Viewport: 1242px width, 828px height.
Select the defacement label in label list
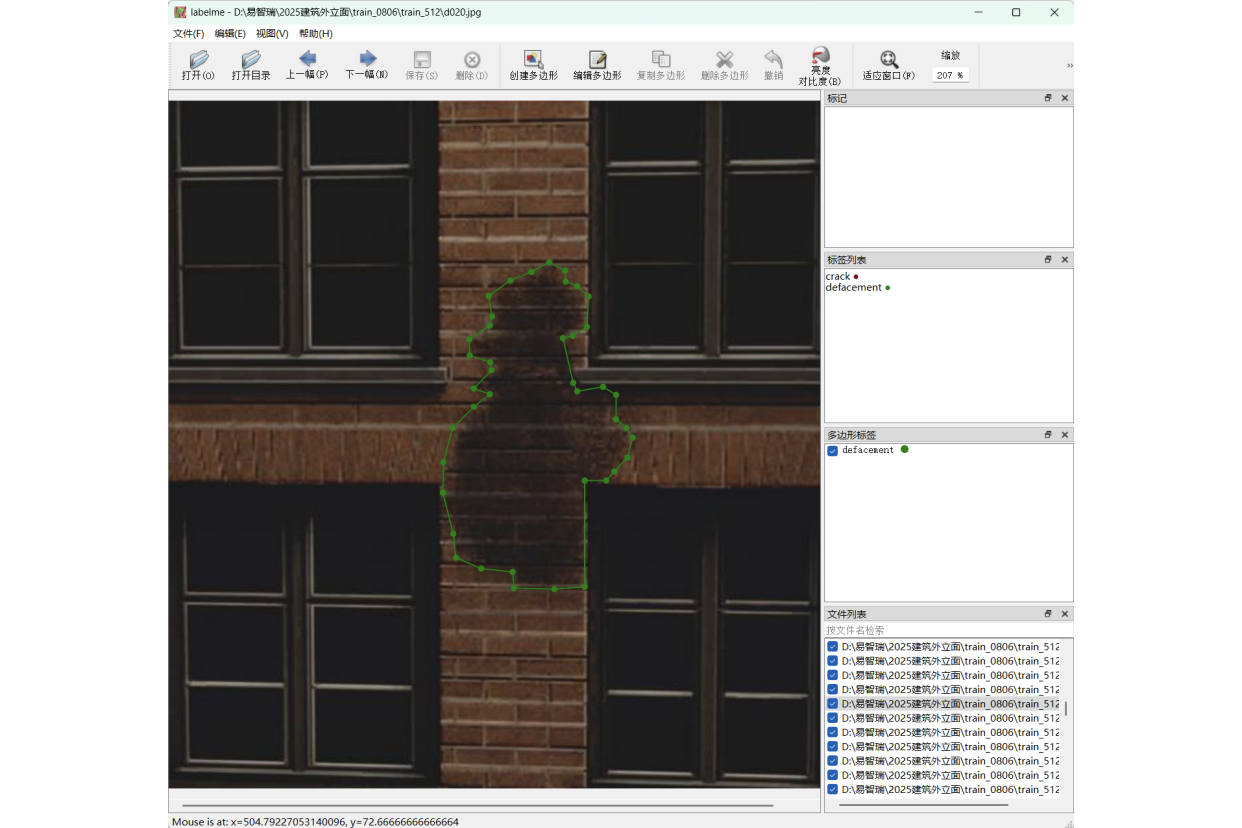point(853,288)
